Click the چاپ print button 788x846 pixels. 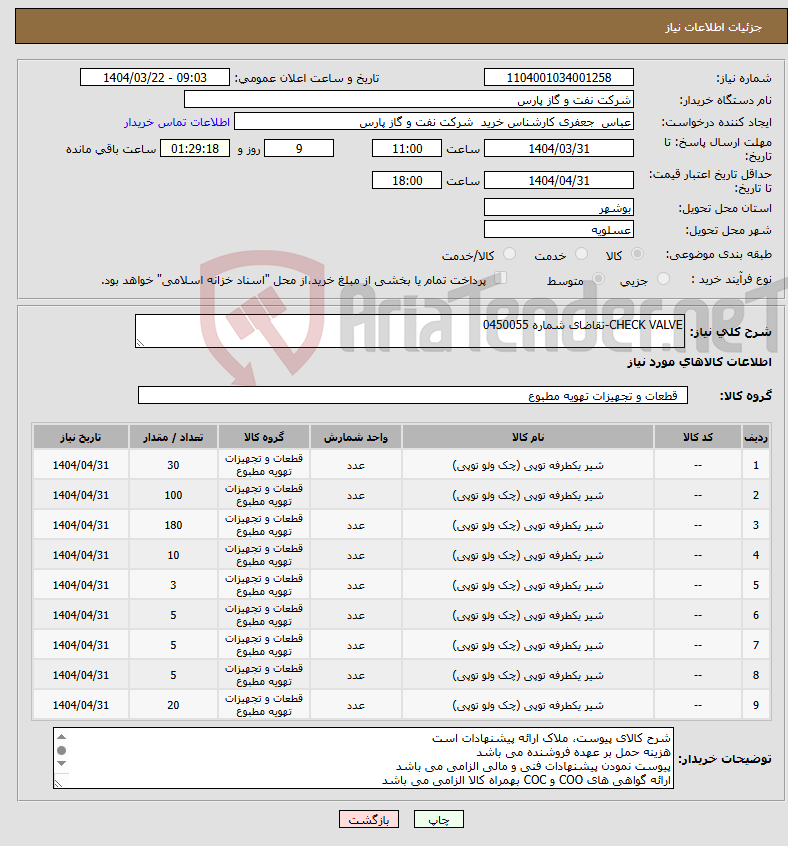coord(438,820)
